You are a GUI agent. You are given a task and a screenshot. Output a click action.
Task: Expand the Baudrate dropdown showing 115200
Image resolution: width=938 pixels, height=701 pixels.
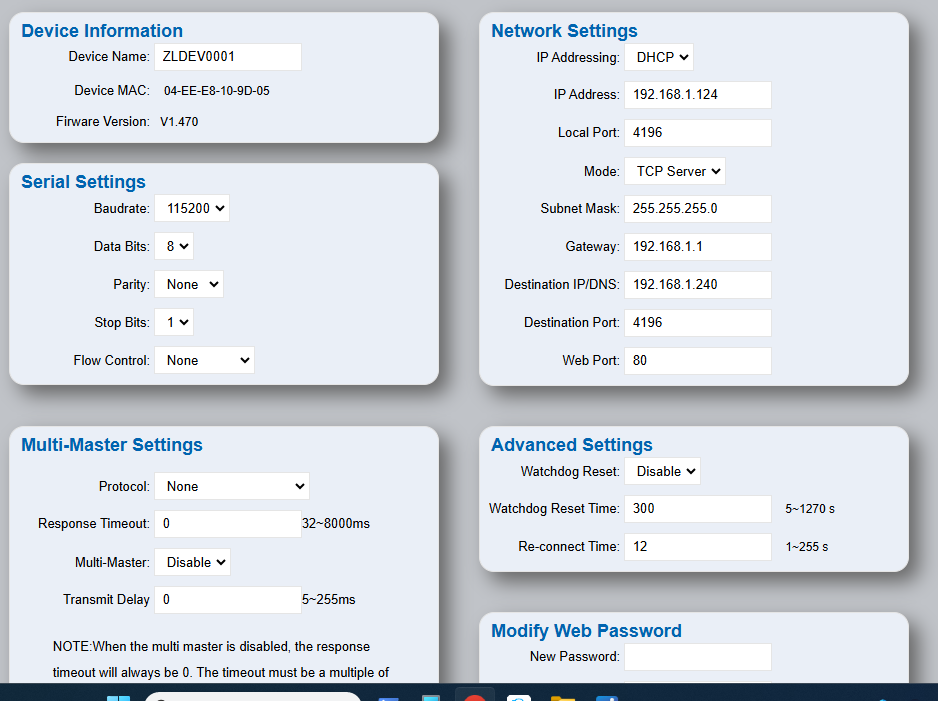[191, 209]
